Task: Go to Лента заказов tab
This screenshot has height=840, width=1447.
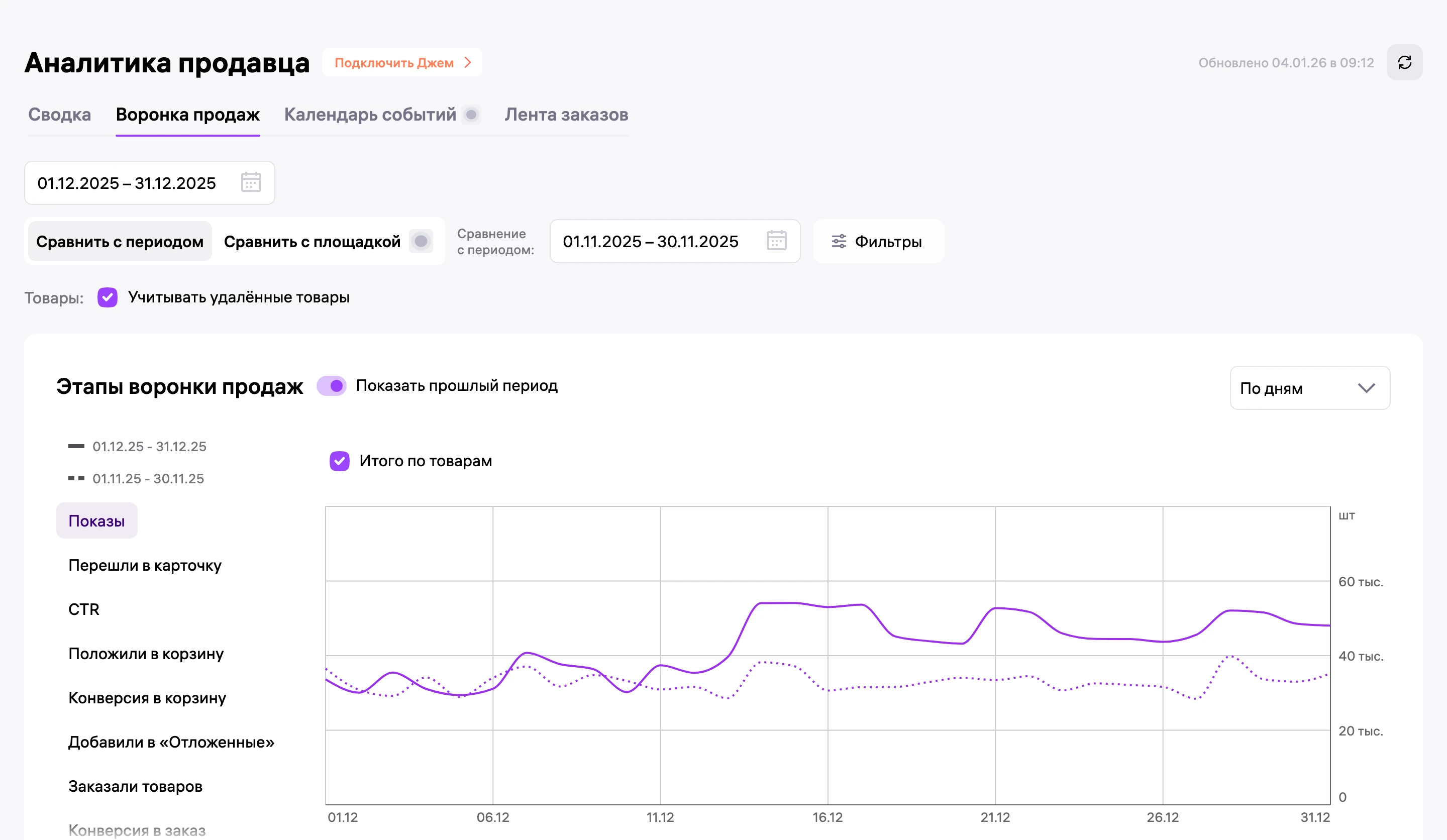Action: 566,115
